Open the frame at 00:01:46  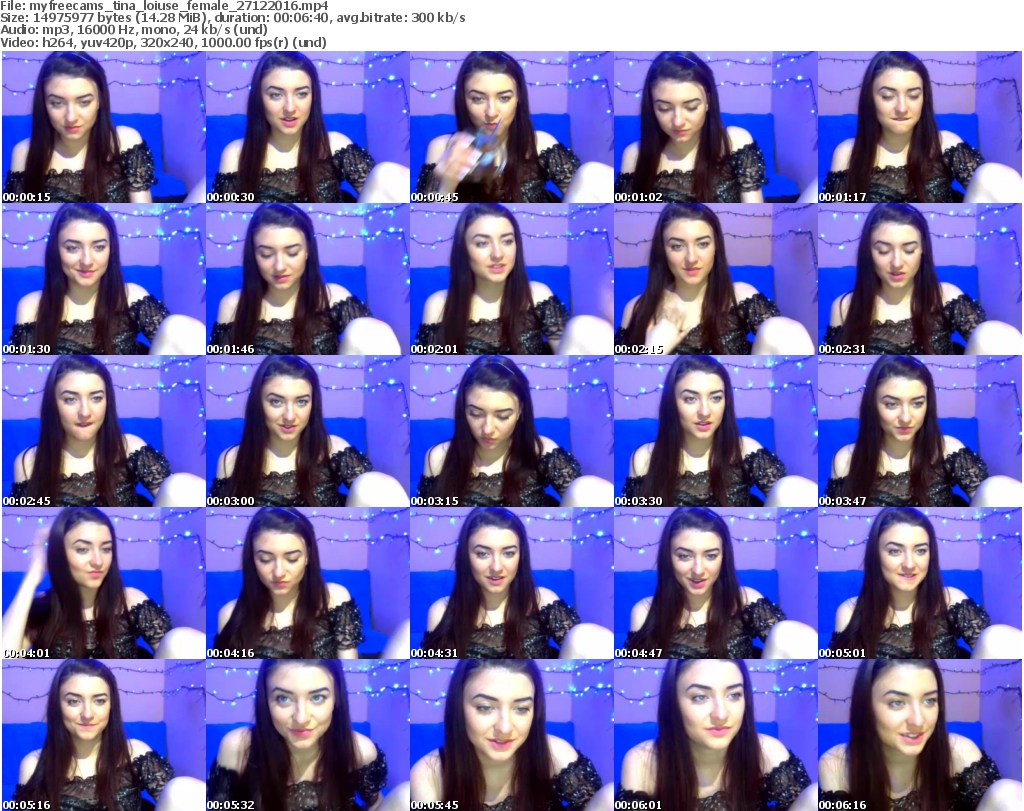308,279
